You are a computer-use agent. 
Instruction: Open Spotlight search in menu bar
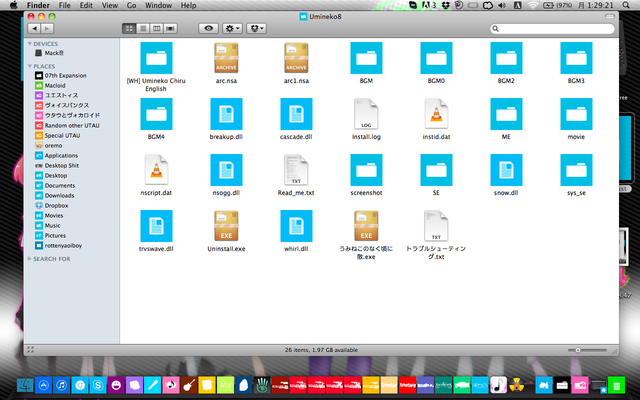626,5
